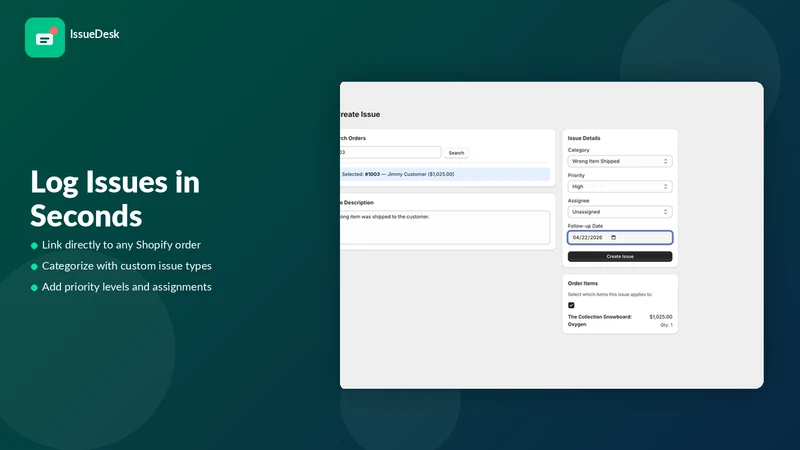The image size is (800, 450).
Task: Click the $1,025.00 item price
Action: pyautogui.click(x=661, y=317)
